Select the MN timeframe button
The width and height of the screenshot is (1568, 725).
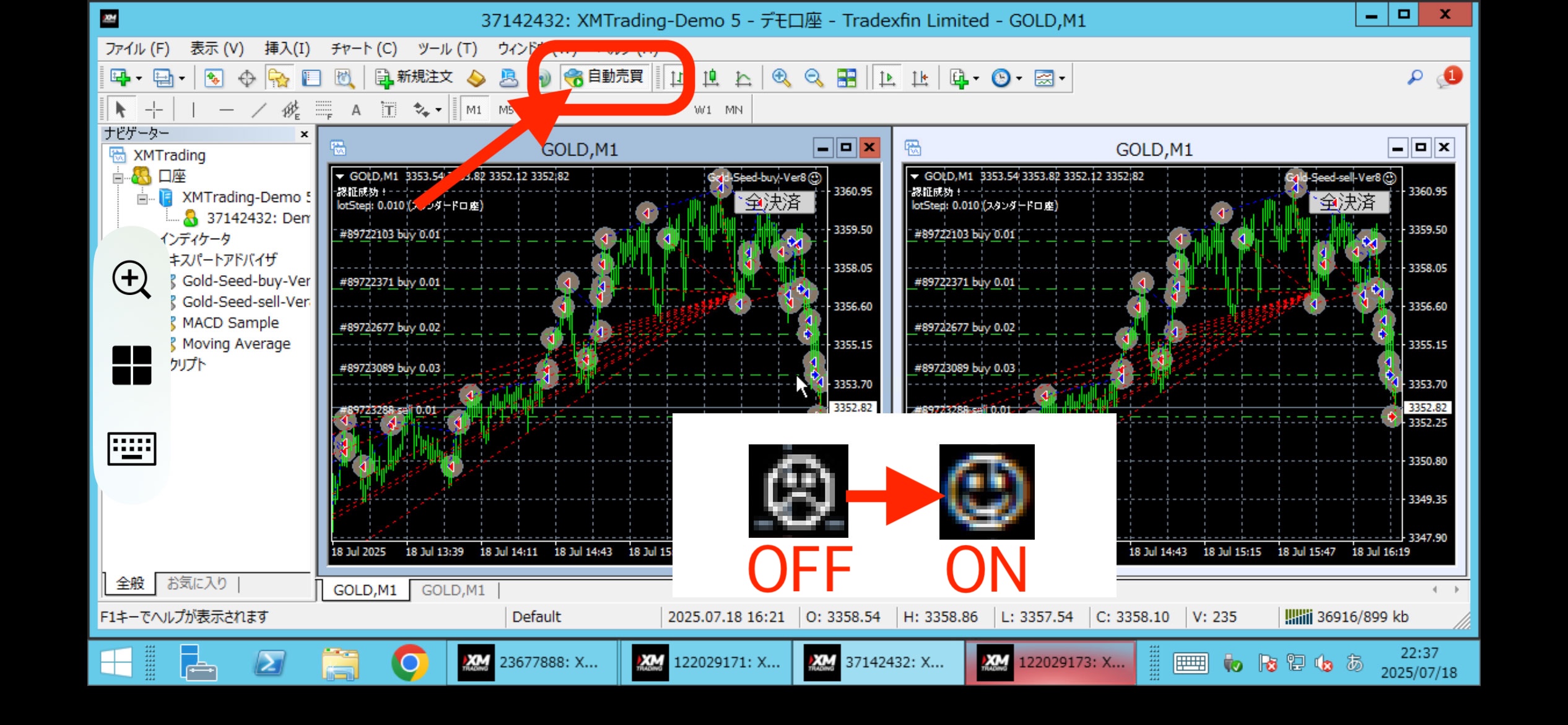click(734, 110)
